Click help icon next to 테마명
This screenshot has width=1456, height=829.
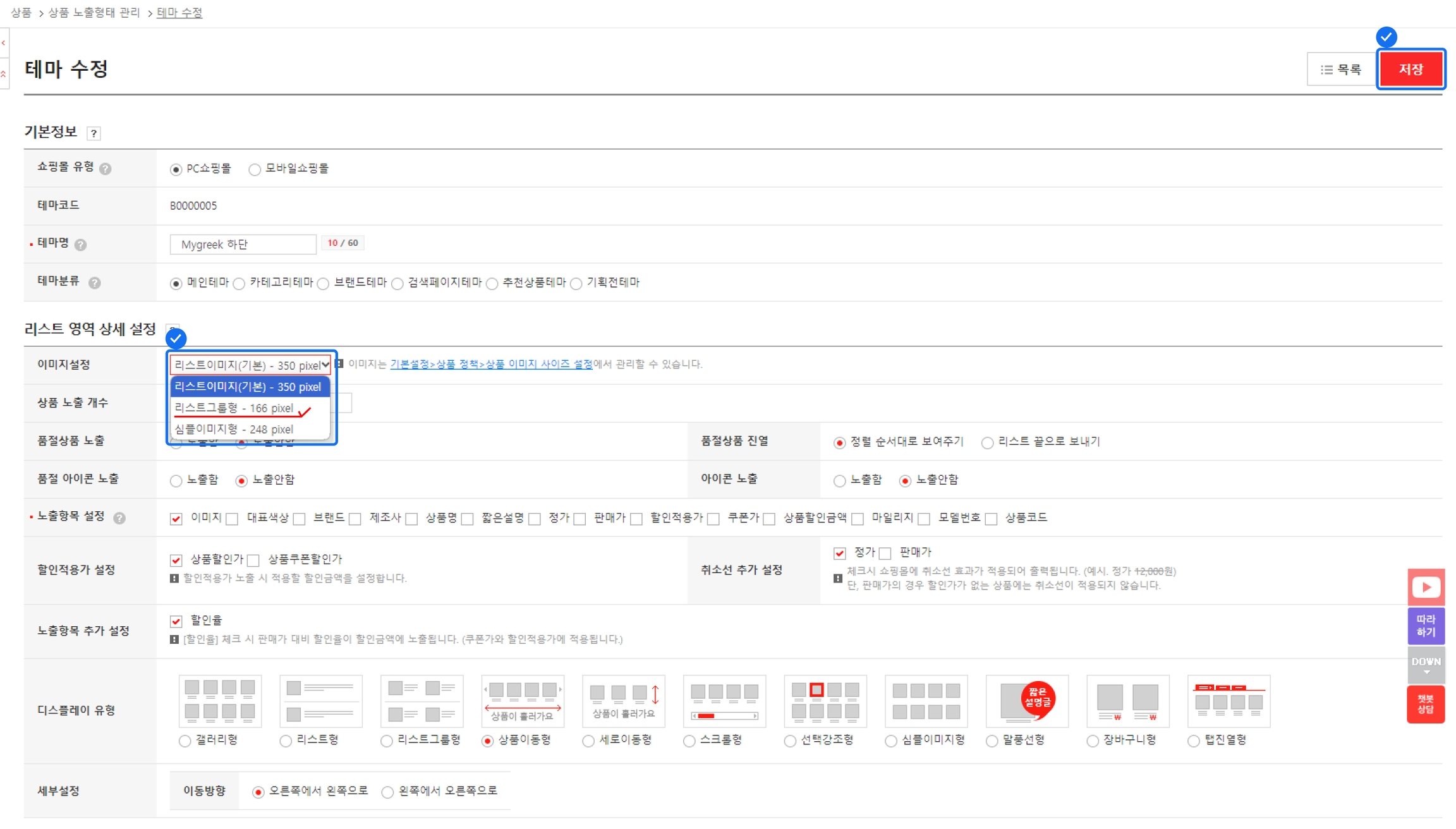click(80, 245)
